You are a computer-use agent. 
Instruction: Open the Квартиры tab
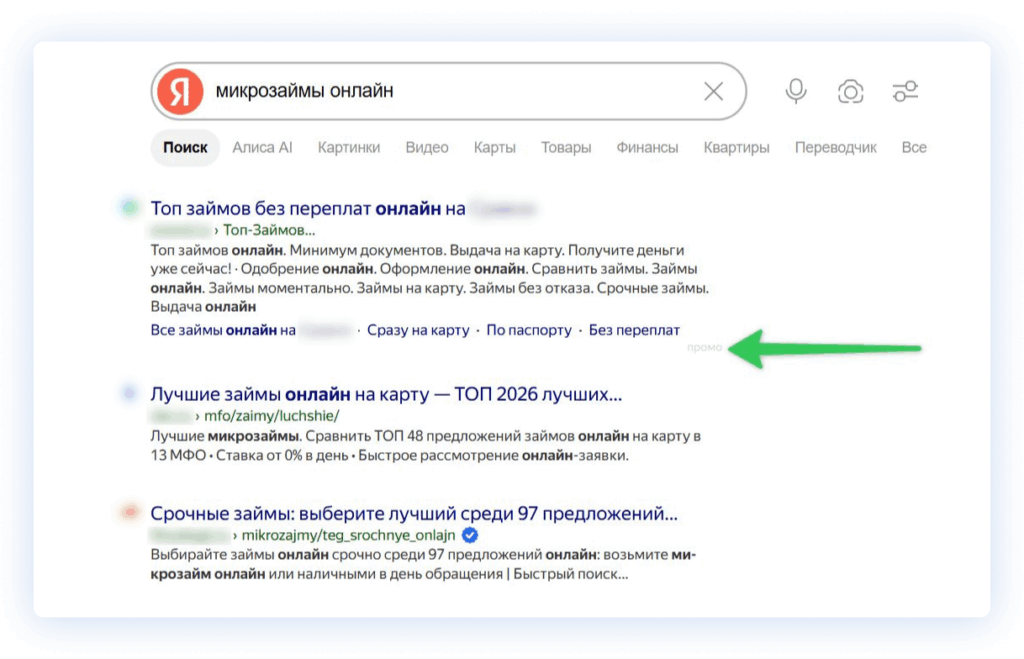pos(736,148)
